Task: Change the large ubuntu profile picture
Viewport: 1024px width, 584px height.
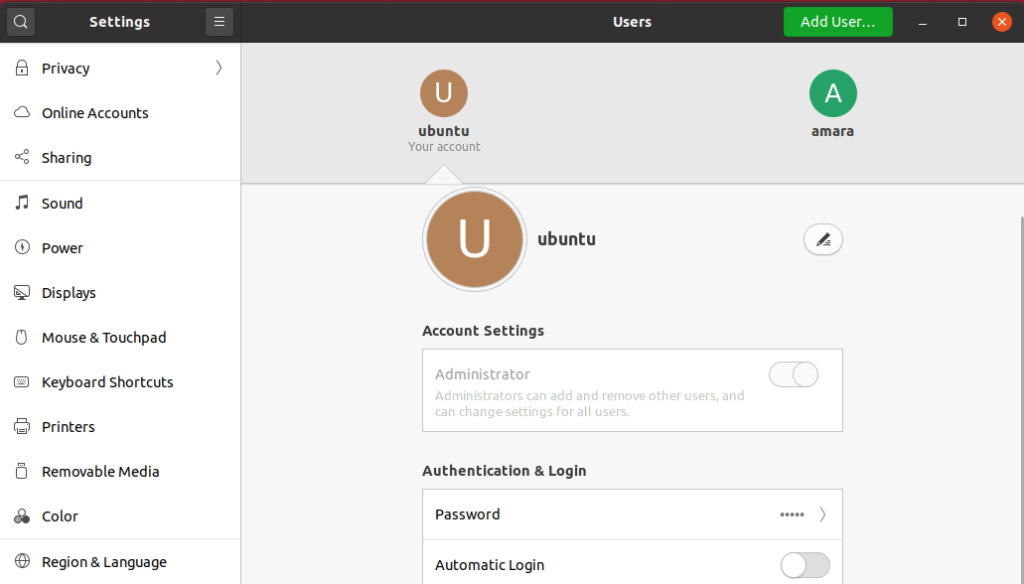Action: pyautogui.click(x=474, y=239)
